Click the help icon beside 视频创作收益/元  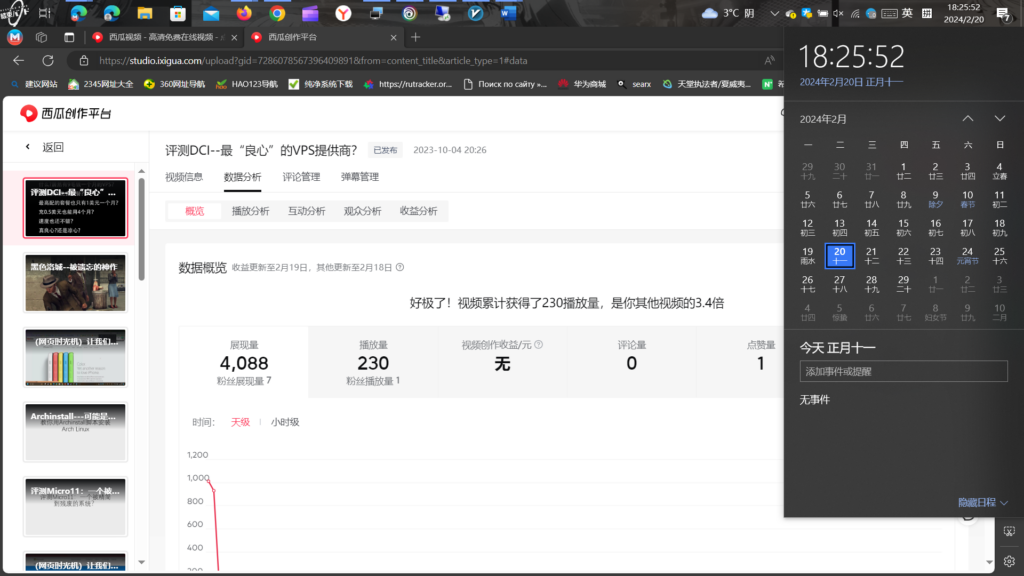(x=539, y=345)
